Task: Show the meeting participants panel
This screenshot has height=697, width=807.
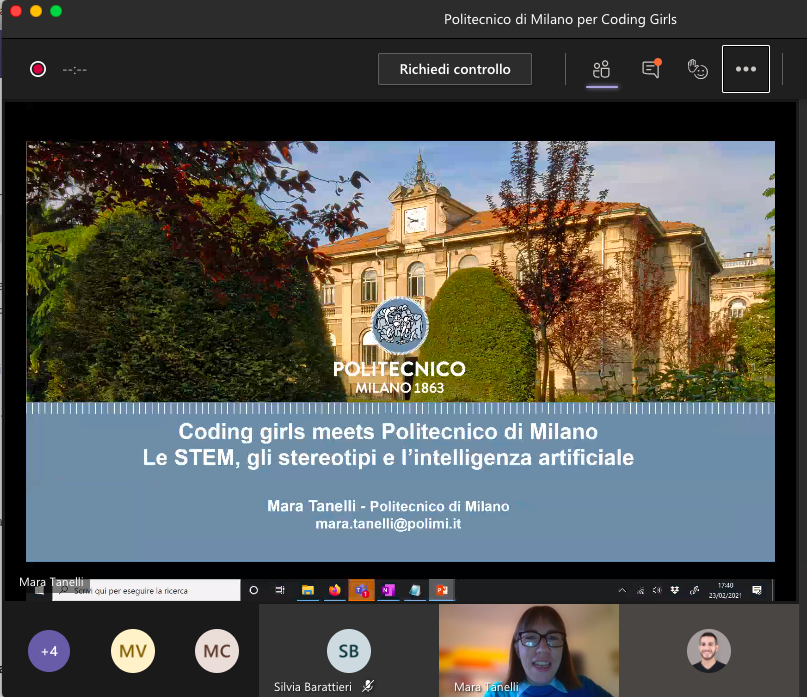Action: click(601, 69)
